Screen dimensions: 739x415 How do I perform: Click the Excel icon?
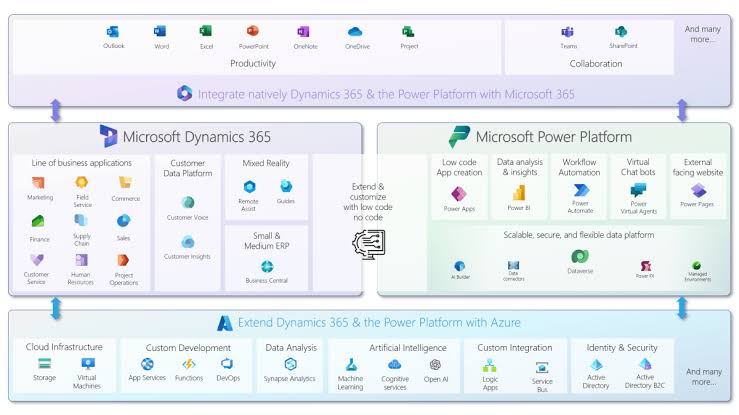point(205,32)
